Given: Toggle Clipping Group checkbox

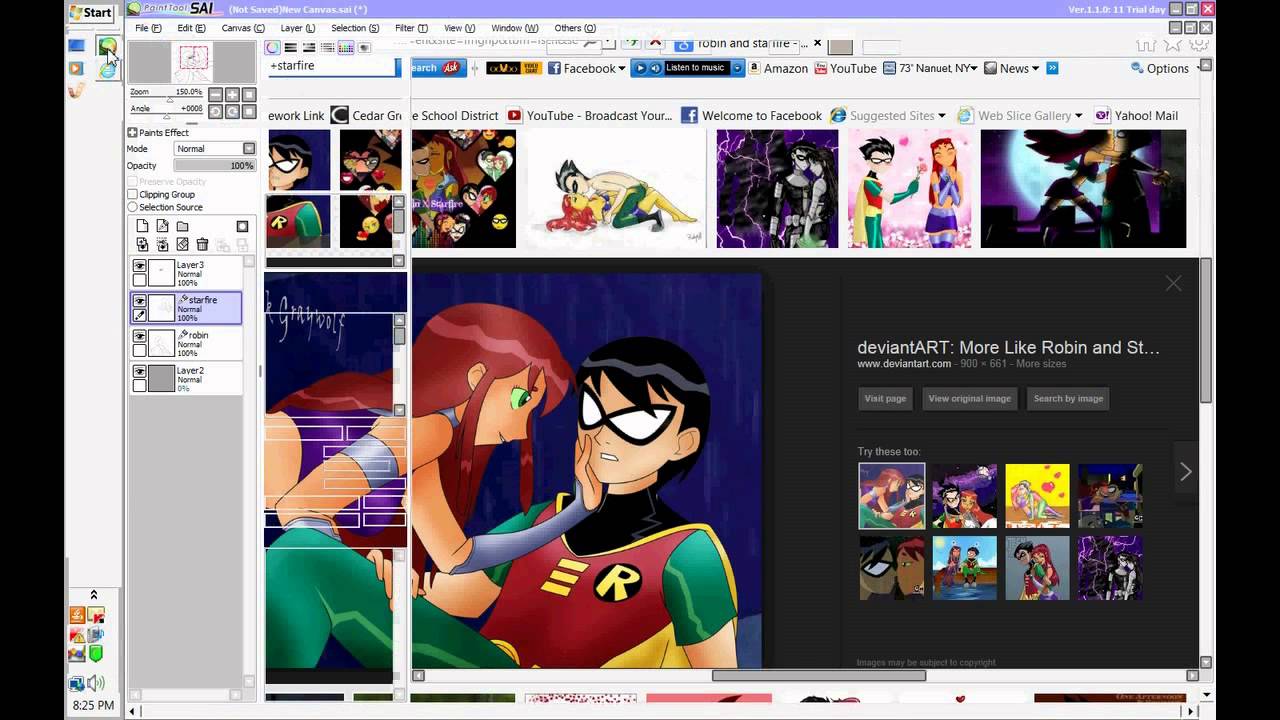Looking at the screenshot, I should [132, 194].
